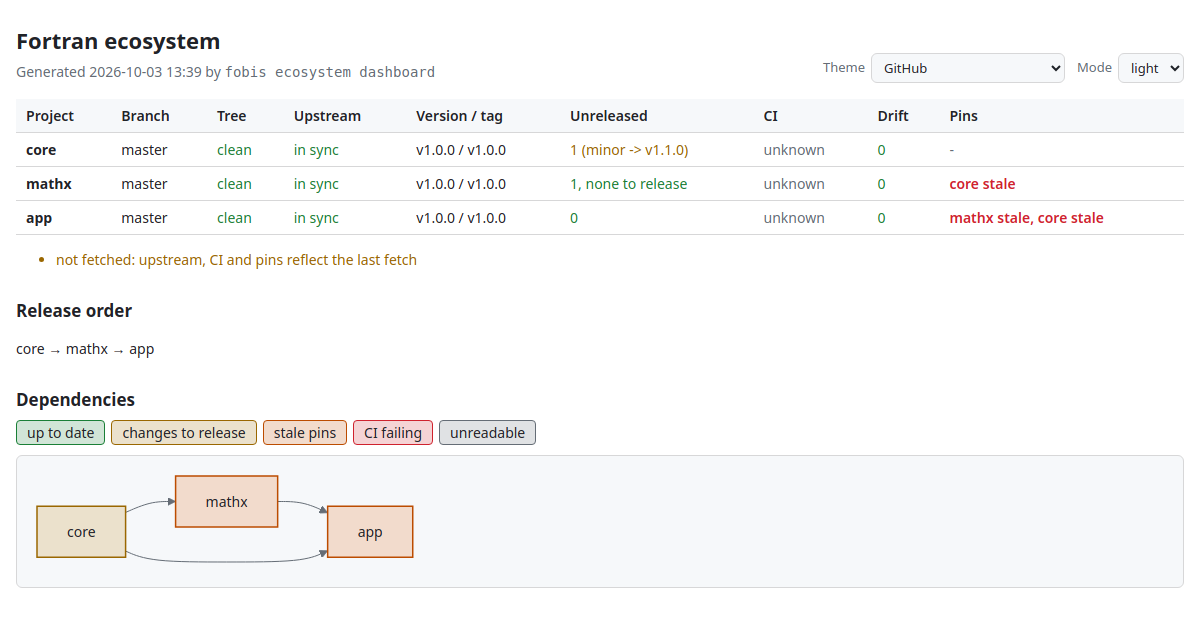Click the Drift column header
The height and width of the screenshot is (630, 1200).
tap(893, 116)
